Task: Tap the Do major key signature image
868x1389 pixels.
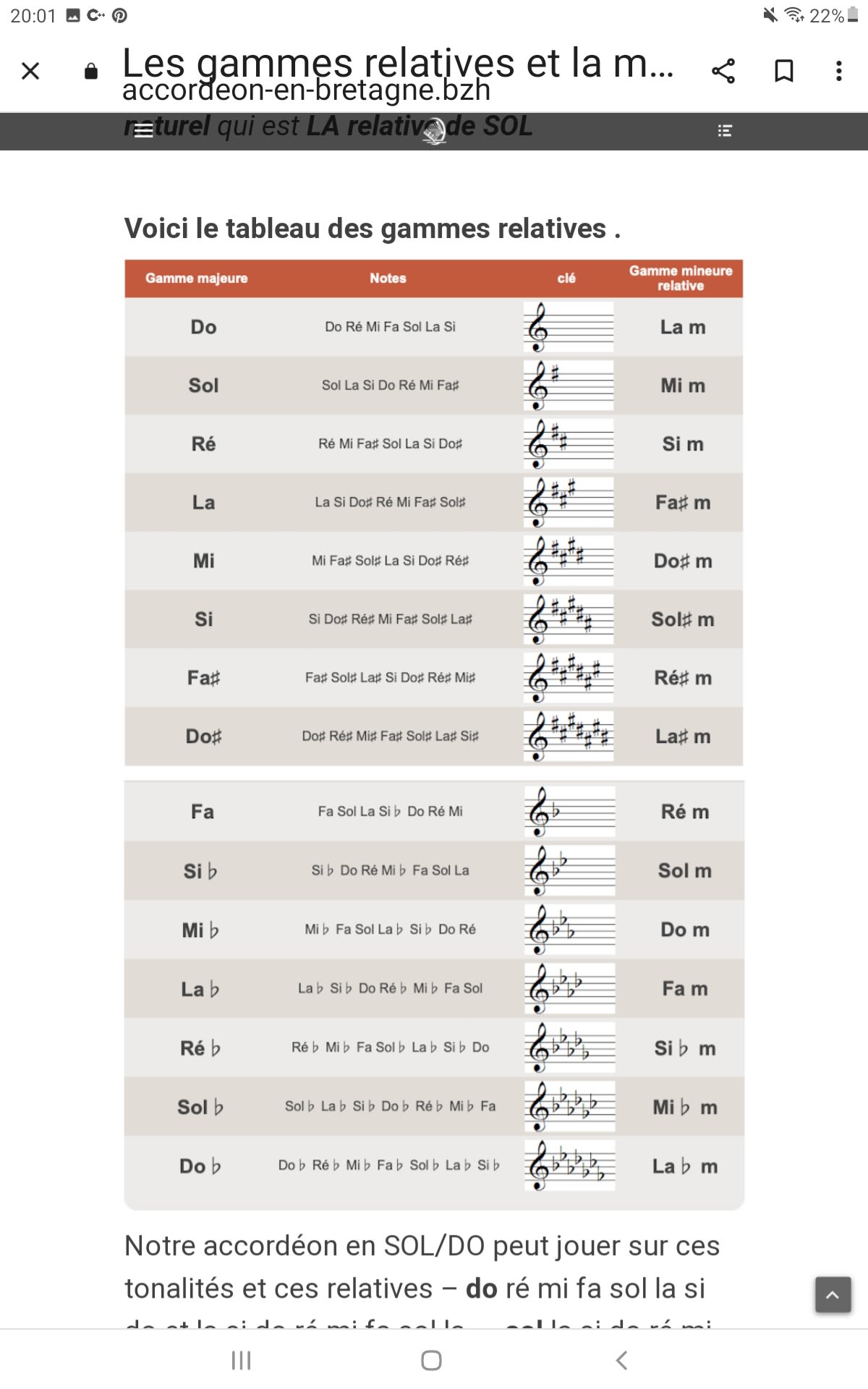Action: coord(569,327)
